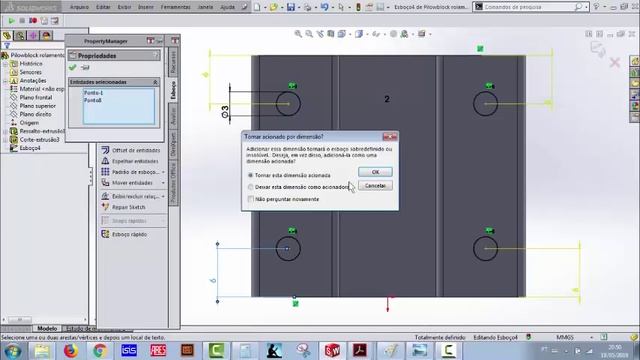The height and width of the screenshot is (360, 640).
Task: Click the Save floppy disk icon
Action: pos(291,7)
